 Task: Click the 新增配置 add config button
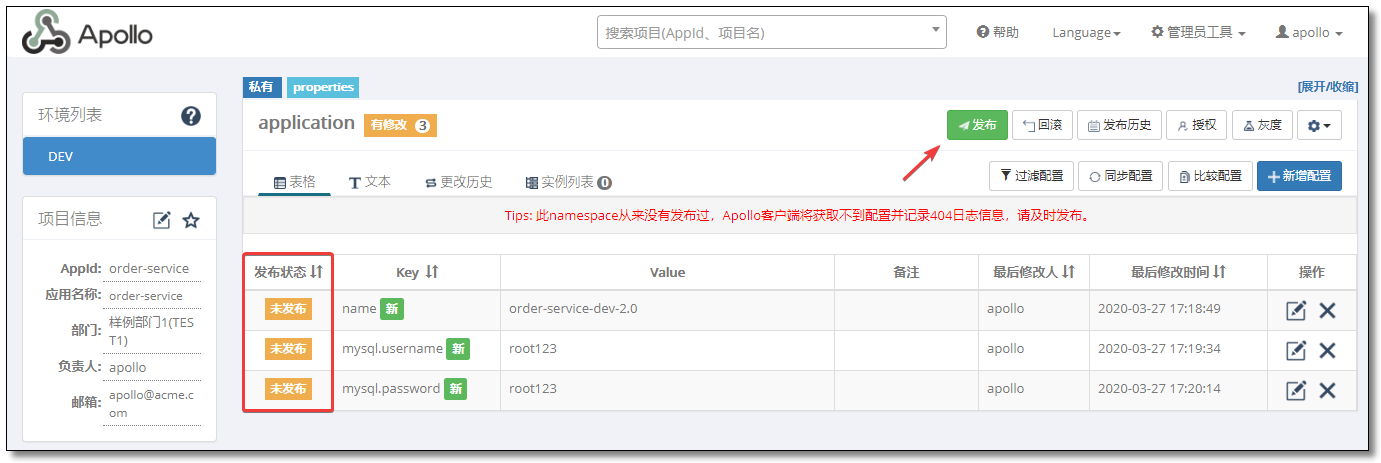pyautogui.click(x=1299, y=175)
